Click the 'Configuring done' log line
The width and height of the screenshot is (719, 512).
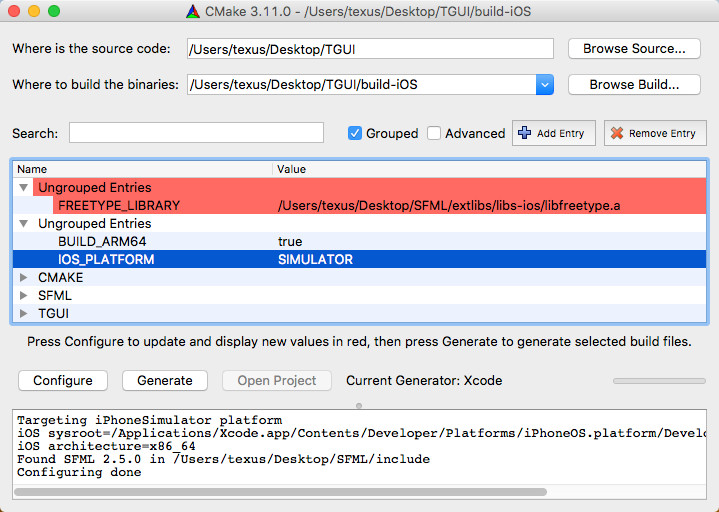(79, 472)
